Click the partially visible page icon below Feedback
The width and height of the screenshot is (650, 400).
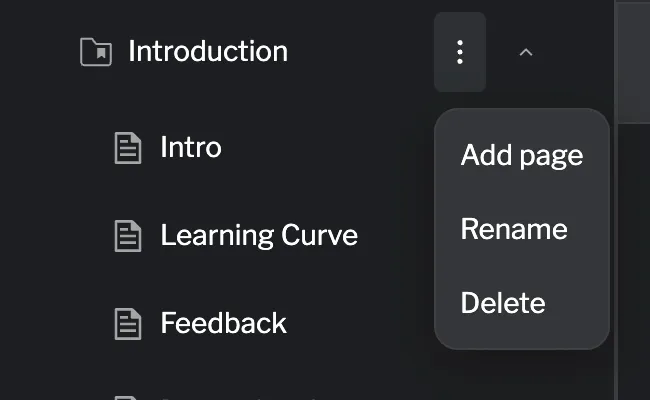(127, 396)
